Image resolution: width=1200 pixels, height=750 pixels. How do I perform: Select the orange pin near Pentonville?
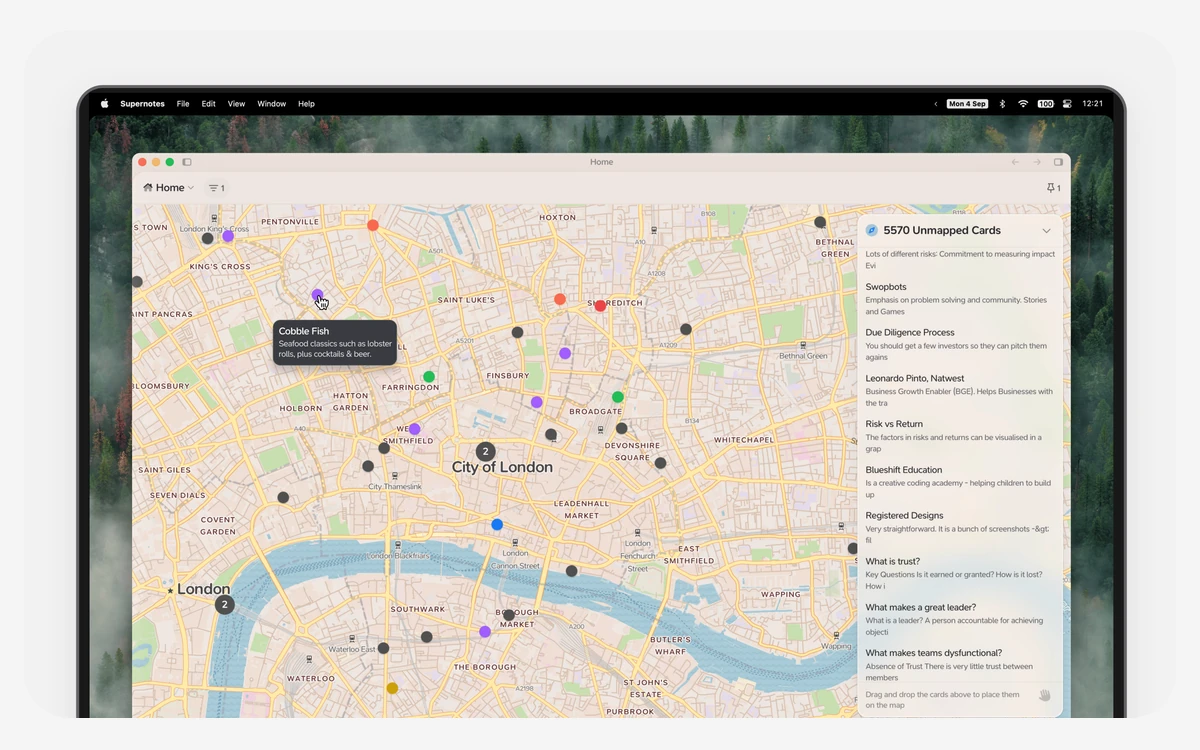point(373,225)
